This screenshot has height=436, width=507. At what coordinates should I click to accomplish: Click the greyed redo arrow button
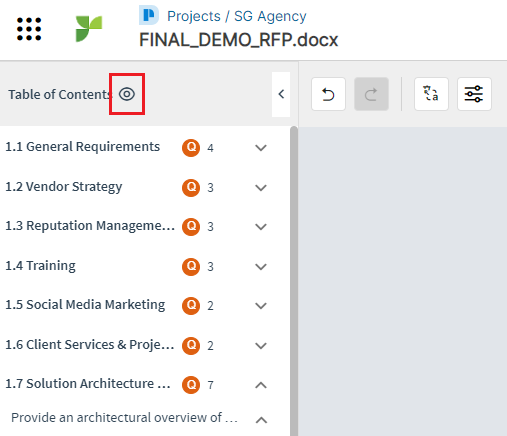tap(371, 94)
